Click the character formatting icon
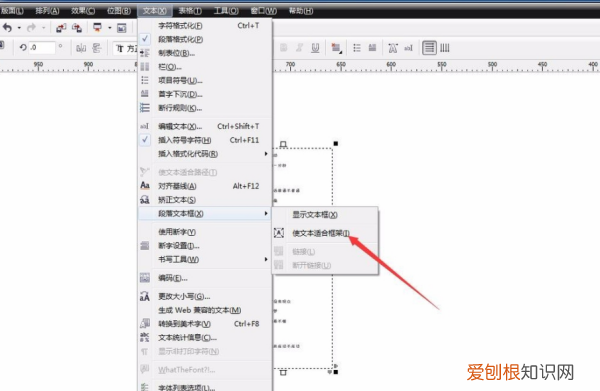600x391 pixels. [393, 48]
